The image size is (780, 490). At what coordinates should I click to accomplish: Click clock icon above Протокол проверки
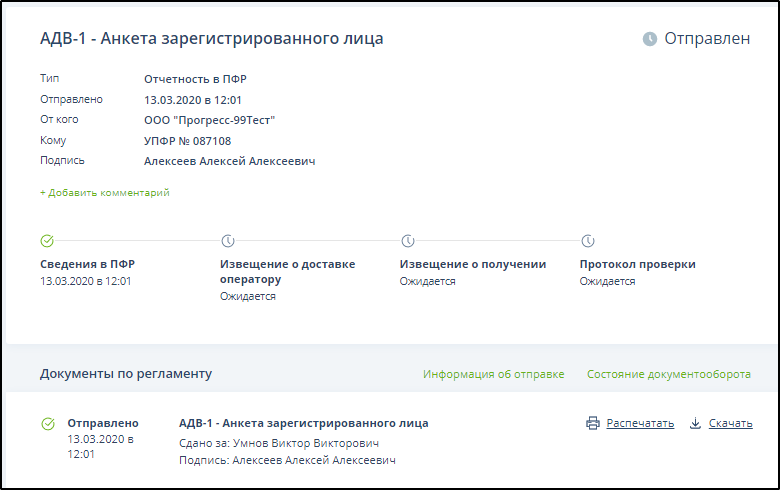click(x=588, y=241)
